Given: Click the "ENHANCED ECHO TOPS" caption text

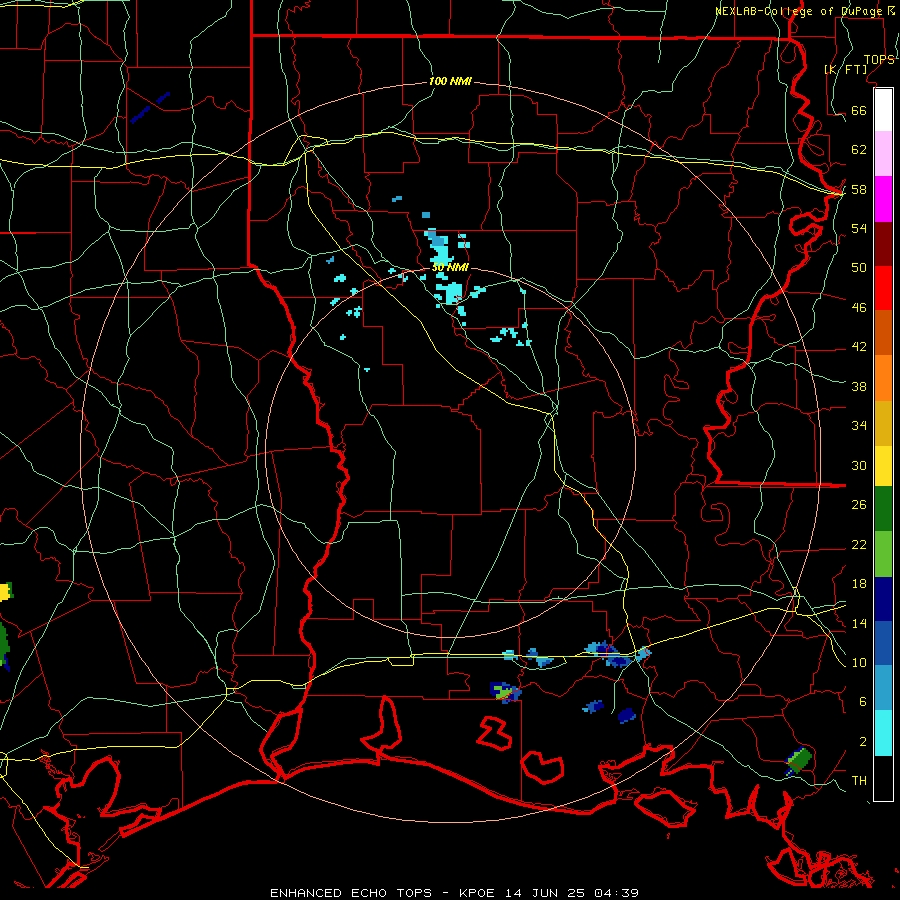Looking at the screenshot, I should click(351, 893).
